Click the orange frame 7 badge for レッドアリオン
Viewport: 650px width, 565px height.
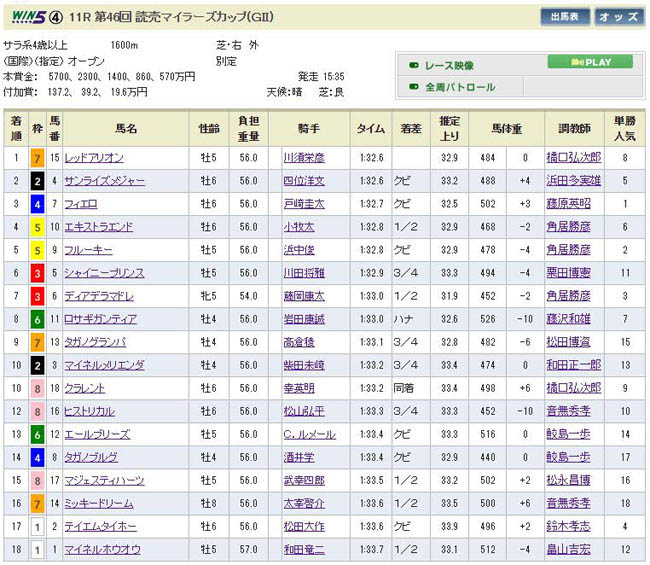(37, 158)
